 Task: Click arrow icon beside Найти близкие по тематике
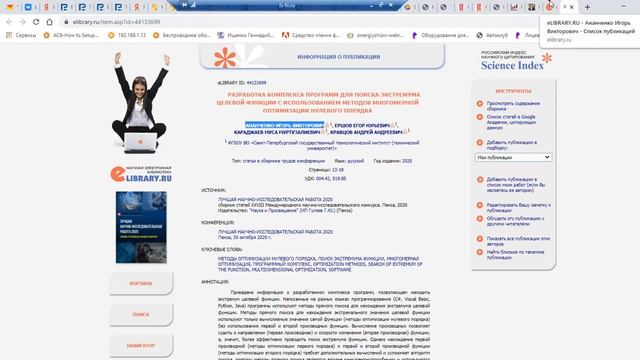480,252
